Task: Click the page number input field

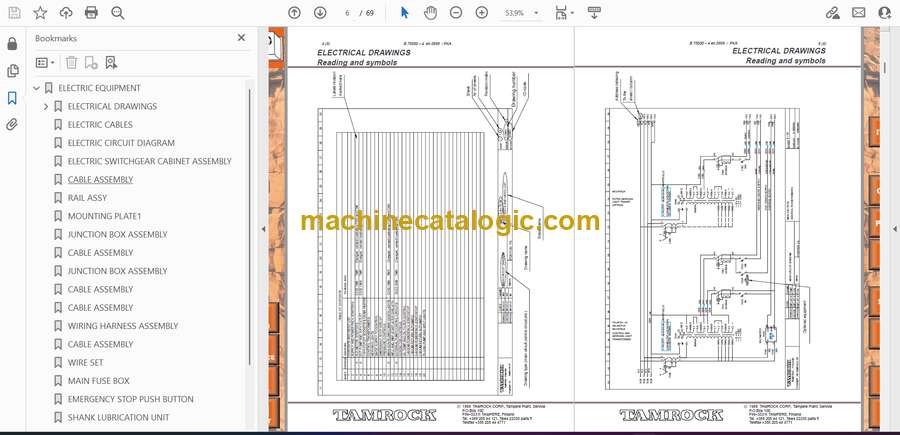Action: click(x=347, y=13)
